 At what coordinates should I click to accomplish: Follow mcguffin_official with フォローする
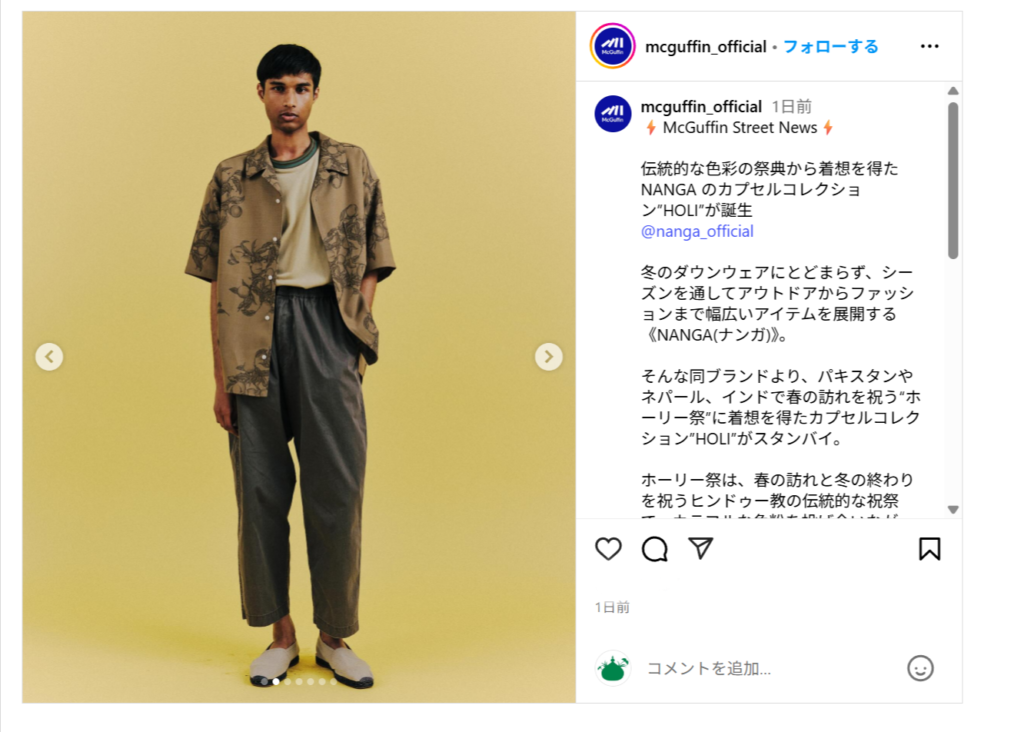pos(830,46)
